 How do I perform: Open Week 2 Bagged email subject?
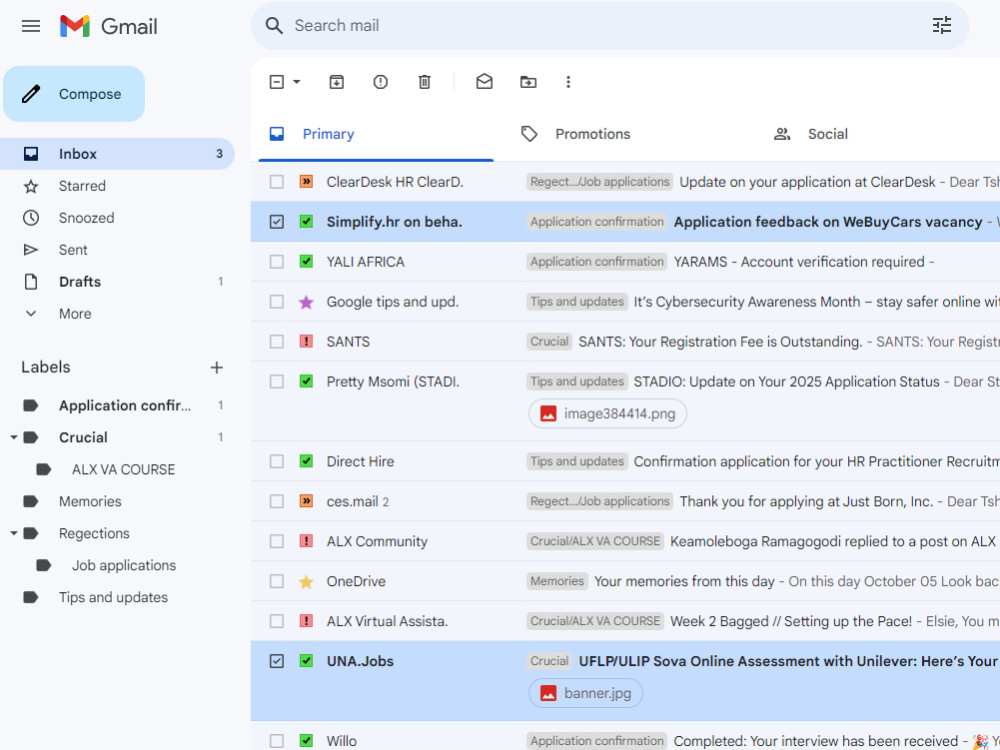coord(791,621)
